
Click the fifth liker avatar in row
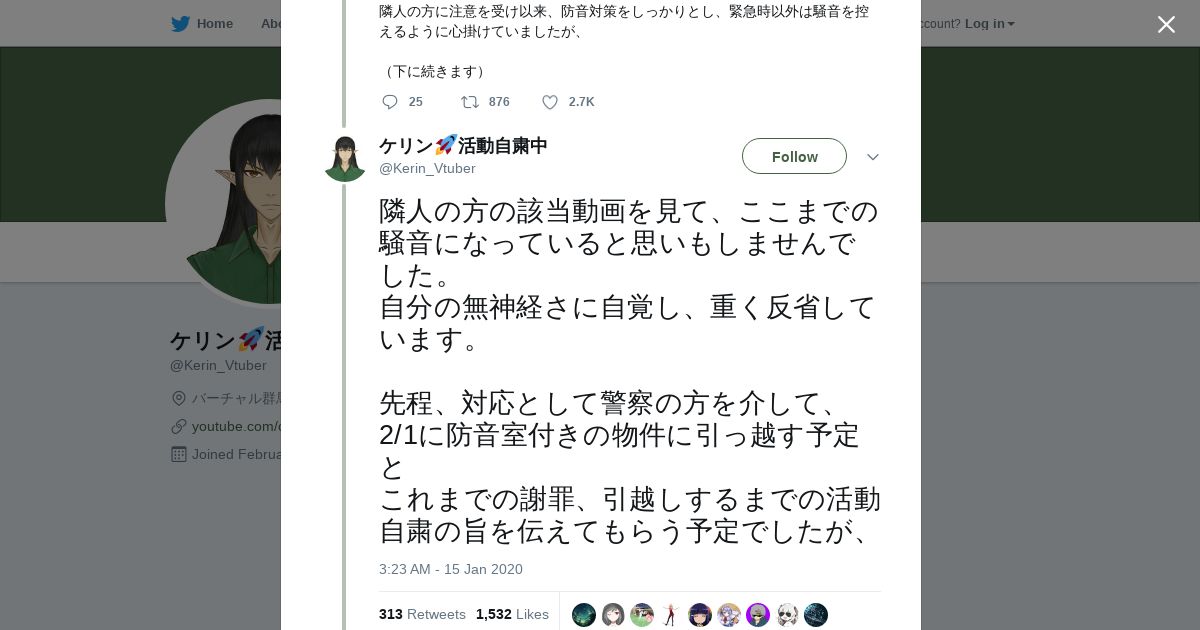click(700, 615)
